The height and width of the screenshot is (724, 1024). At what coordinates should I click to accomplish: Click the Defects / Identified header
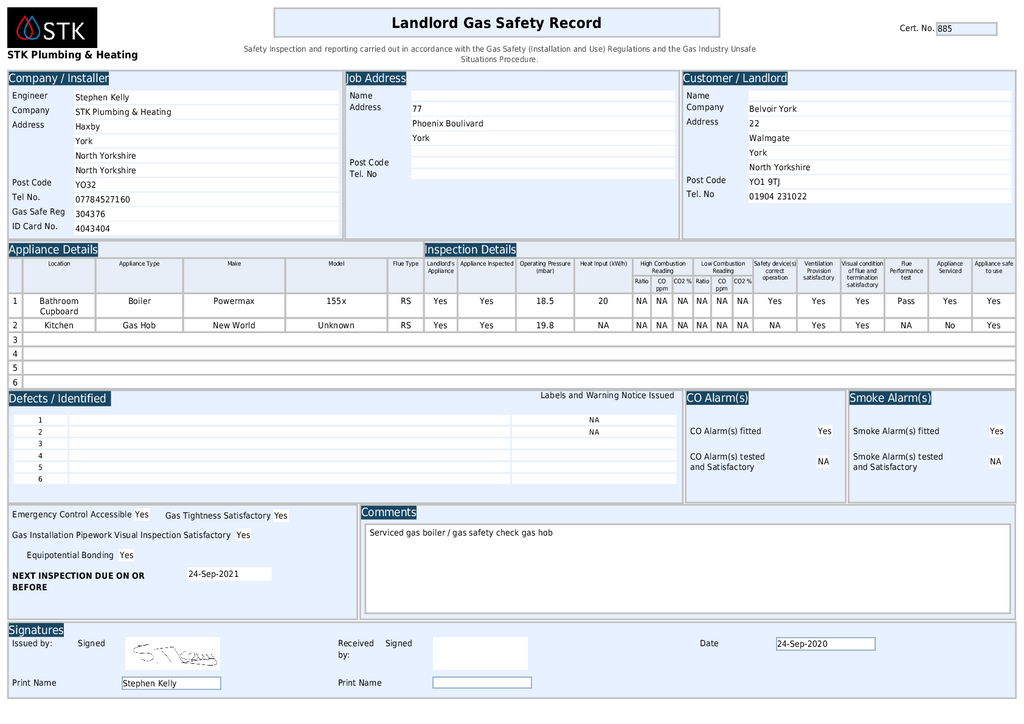59,398
